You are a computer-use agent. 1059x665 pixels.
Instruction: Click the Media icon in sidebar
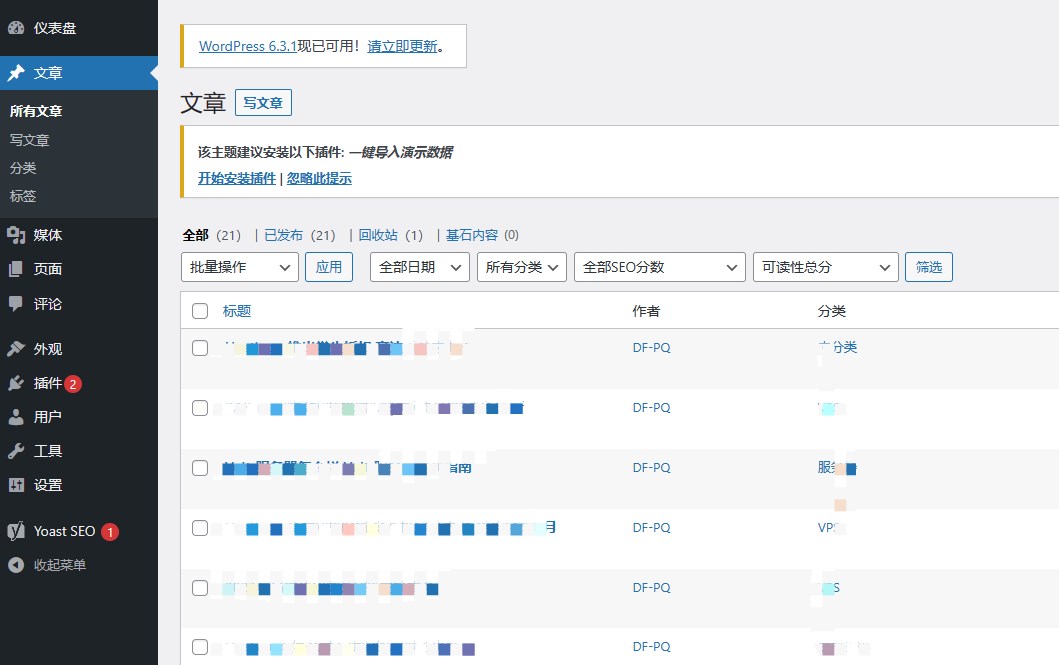click(16, 235)
